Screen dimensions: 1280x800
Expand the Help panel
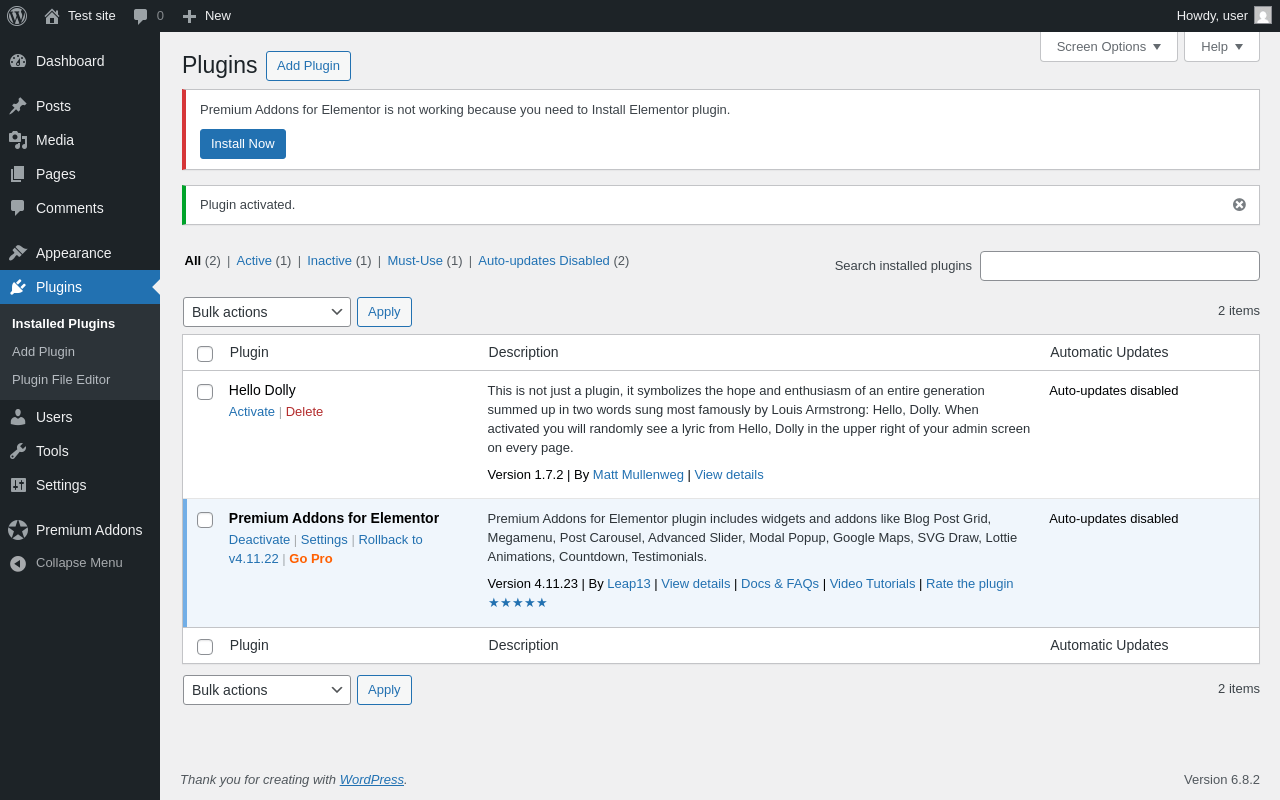pyautogui.click(x=1222, y=46)
